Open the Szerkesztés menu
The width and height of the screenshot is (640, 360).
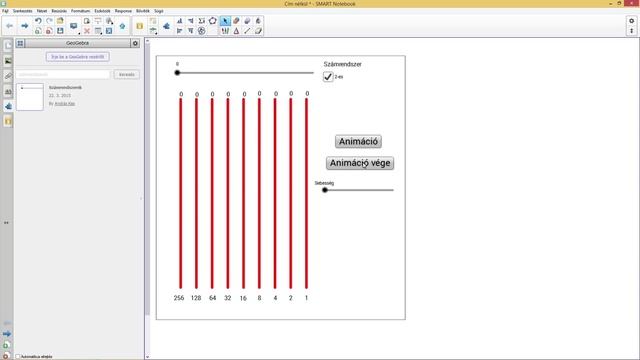tap(22, 11)
